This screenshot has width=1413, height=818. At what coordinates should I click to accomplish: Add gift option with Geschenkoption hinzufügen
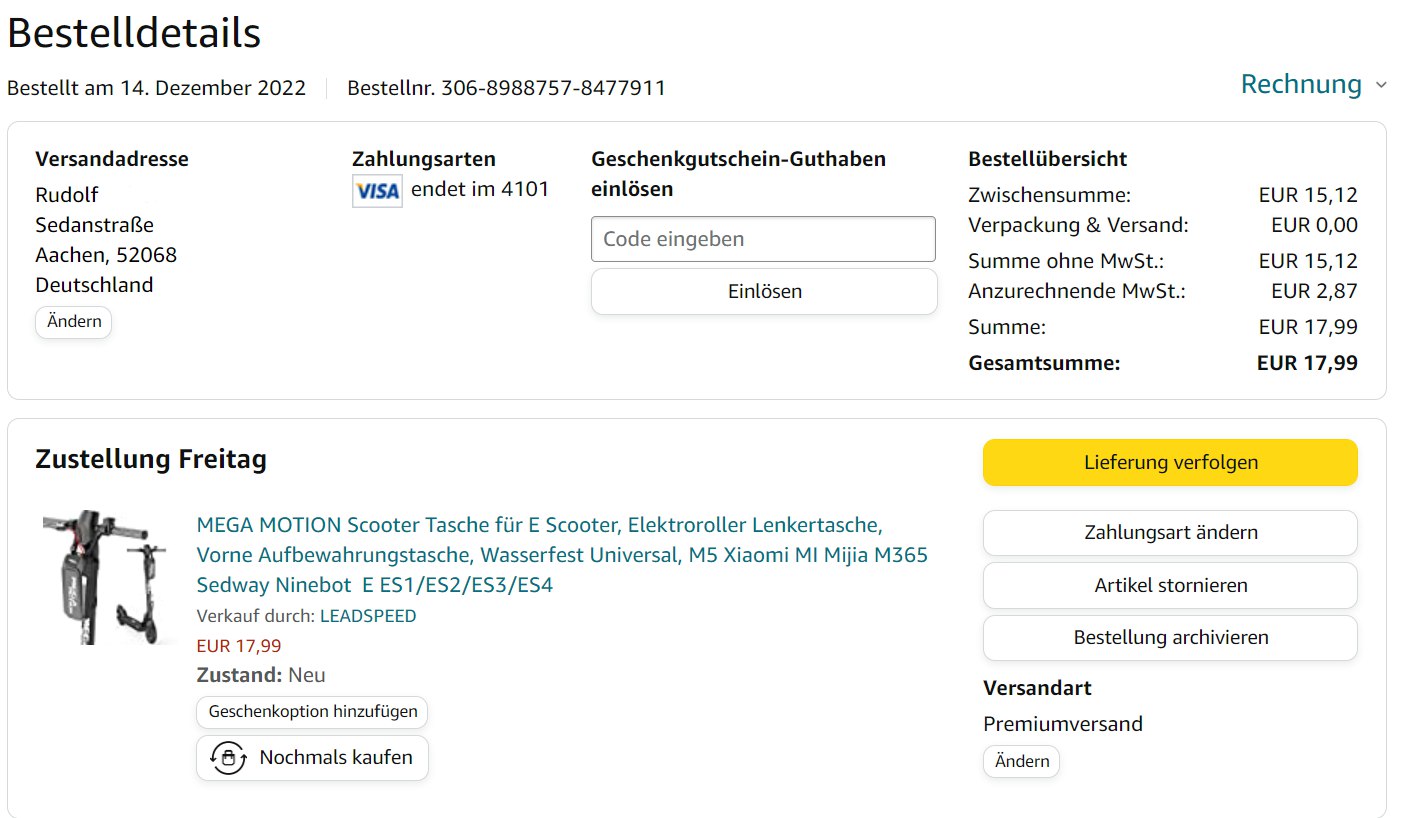[x=312, y=713]
